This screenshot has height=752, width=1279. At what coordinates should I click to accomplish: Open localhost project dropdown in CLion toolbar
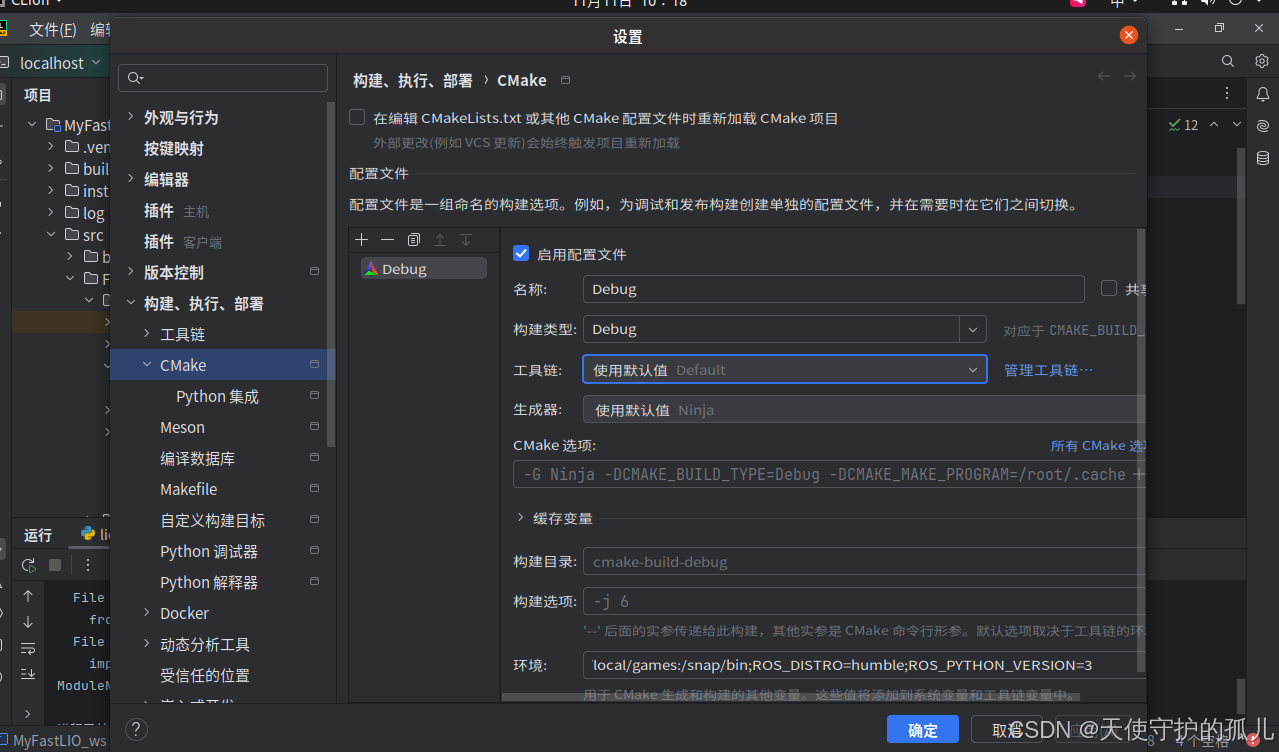coord(61,63)
